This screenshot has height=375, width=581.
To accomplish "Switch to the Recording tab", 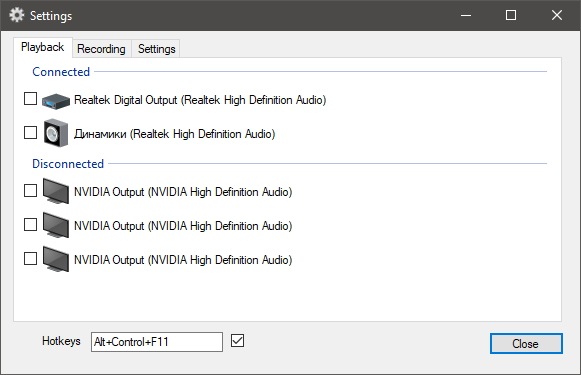I will [x=102, y=49].
